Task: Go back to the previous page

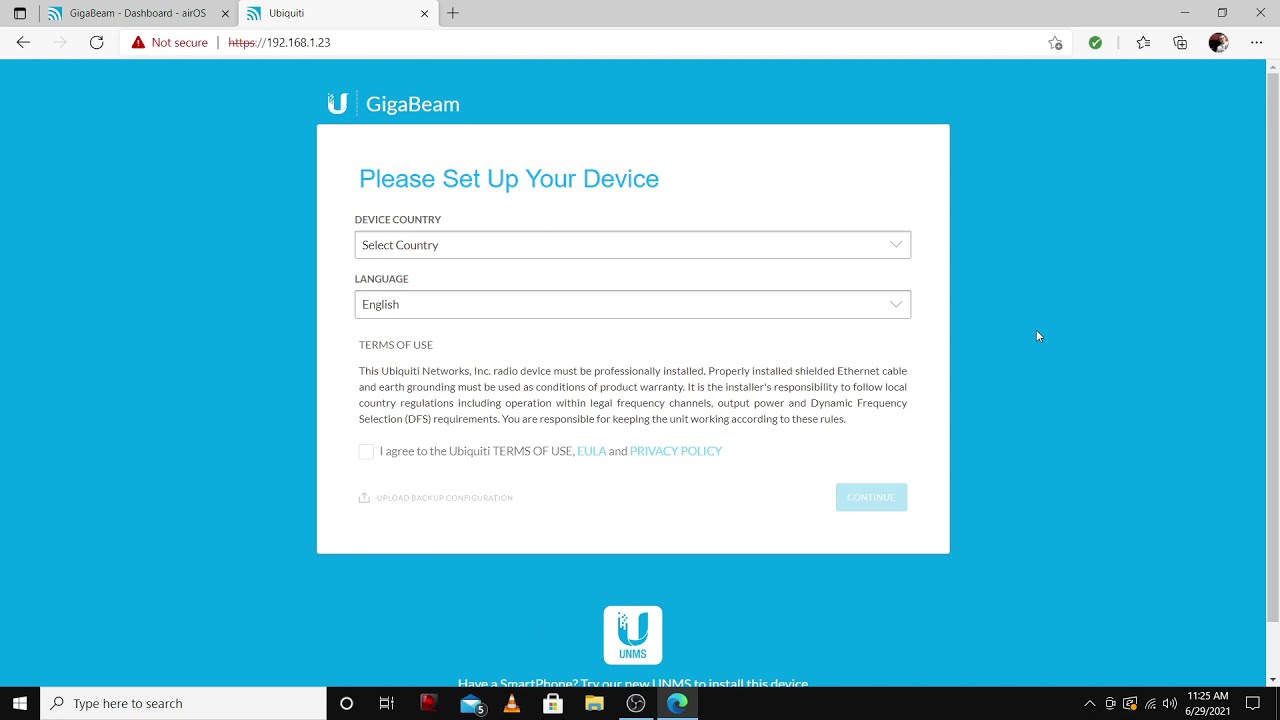Action: (x=23, y=42)
